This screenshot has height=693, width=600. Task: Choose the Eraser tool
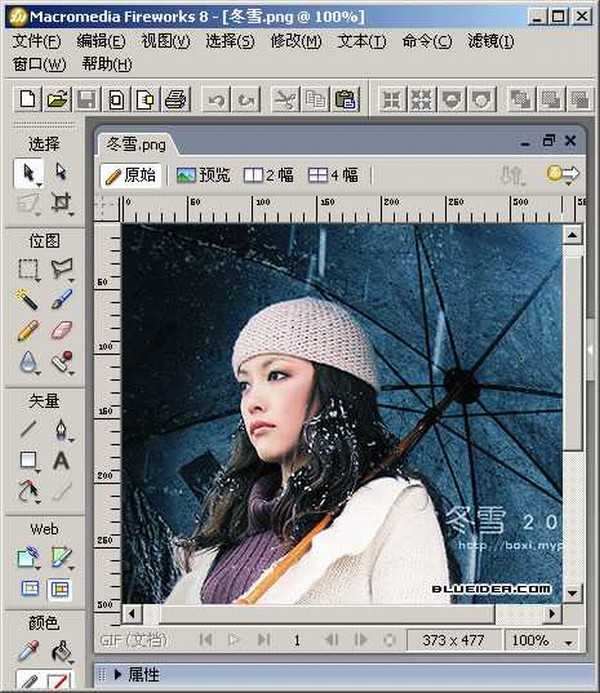(62, 330)
